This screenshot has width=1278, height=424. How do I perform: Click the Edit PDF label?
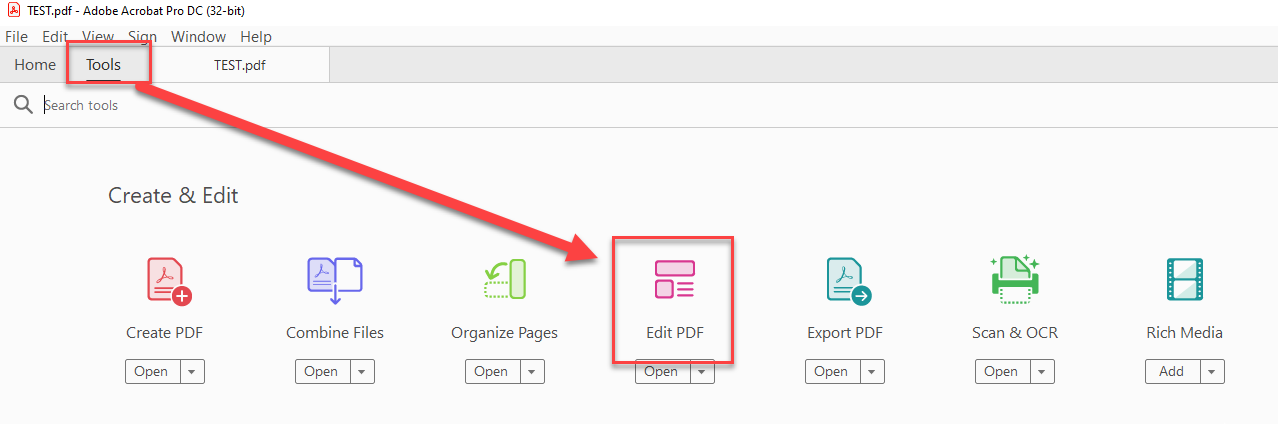[x=675, y=333]
